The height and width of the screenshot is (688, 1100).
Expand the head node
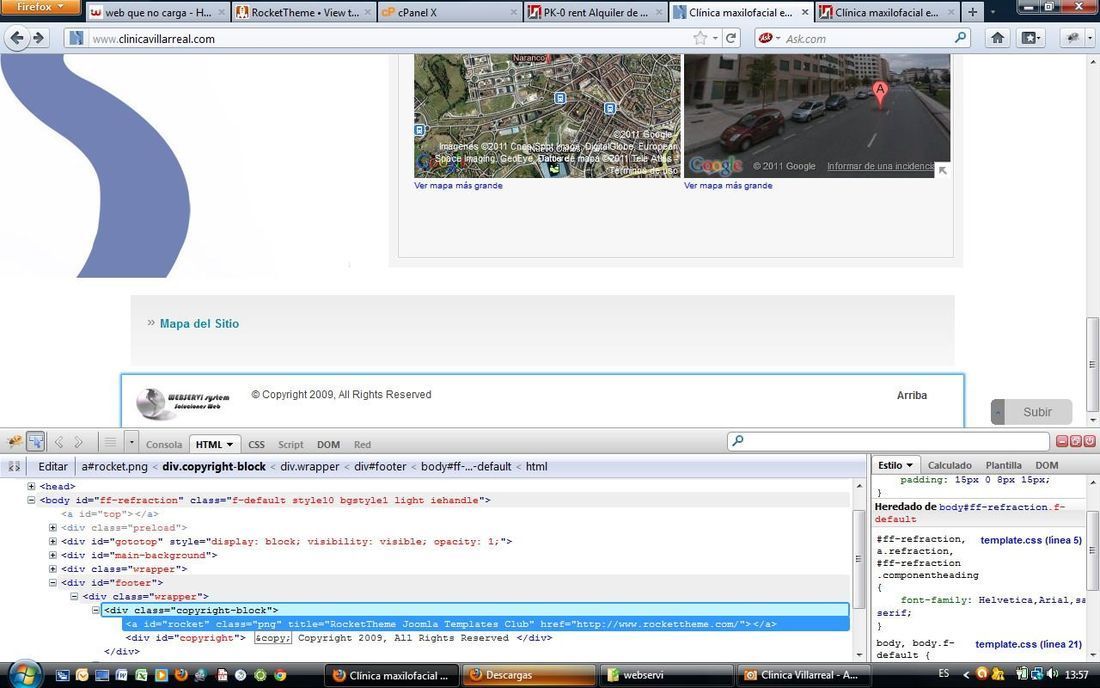31,486
